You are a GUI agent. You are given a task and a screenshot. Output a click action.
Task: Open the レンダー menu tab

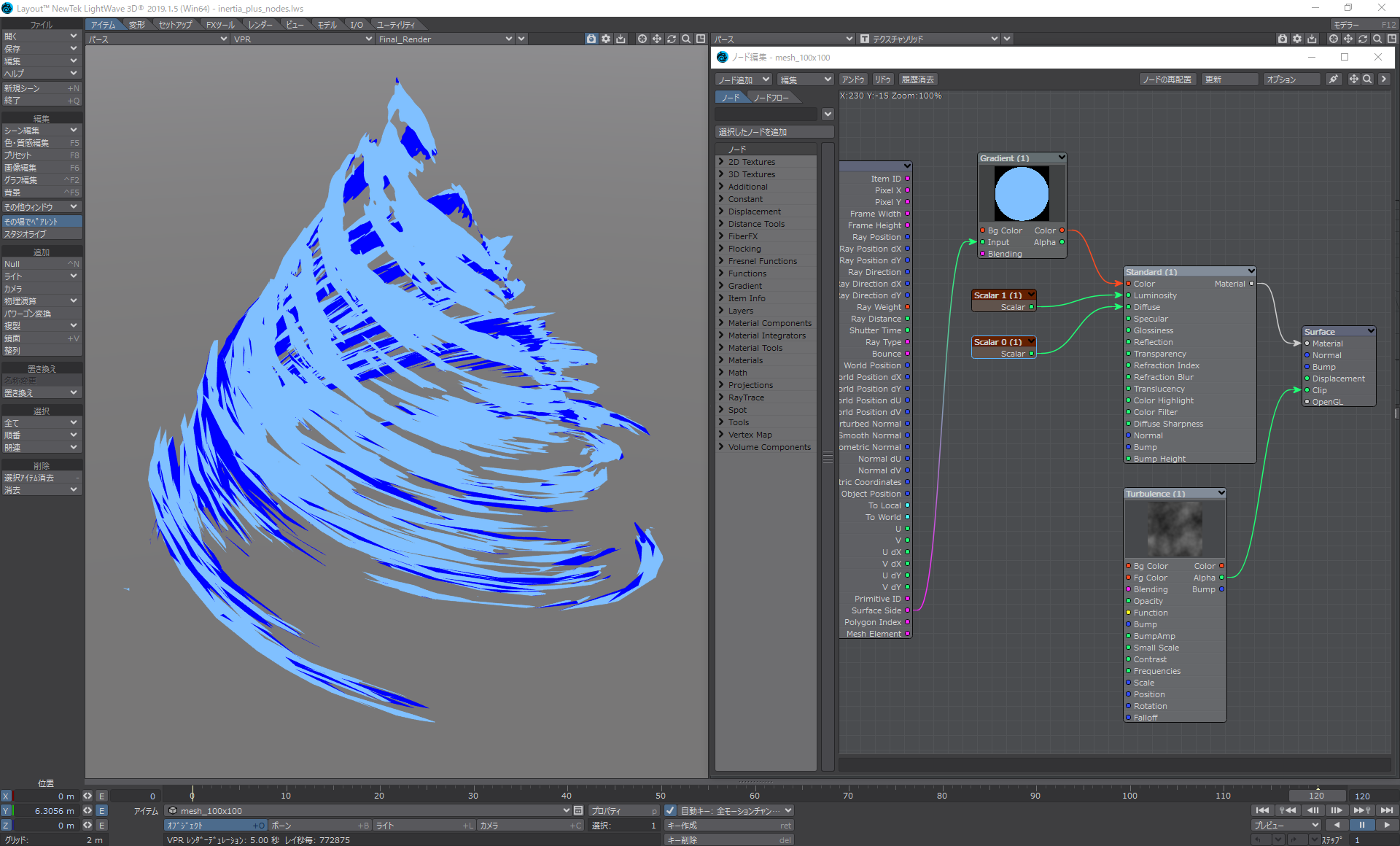click(260, 25)
